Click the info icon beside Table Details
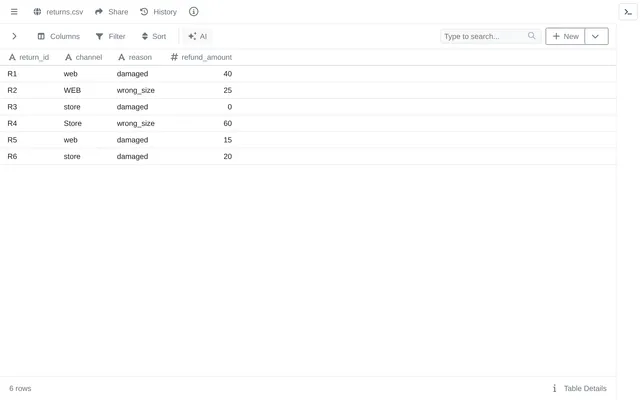 (x=554, y=388)
